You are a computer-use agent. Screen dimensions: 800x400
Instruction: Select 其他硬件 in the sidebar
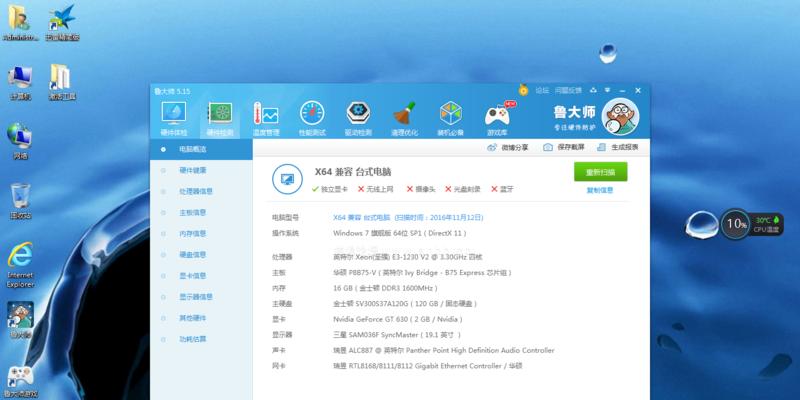click(201, 318)
